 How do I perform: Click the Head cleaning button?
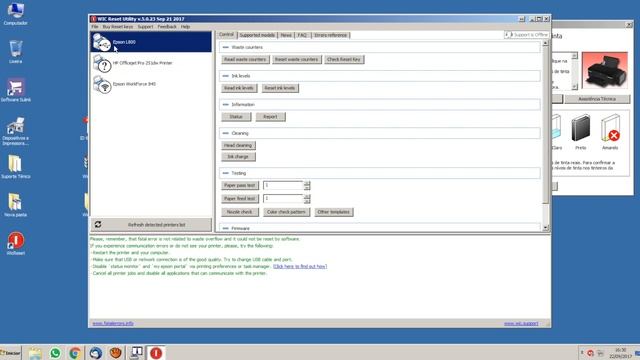point(238,145)
